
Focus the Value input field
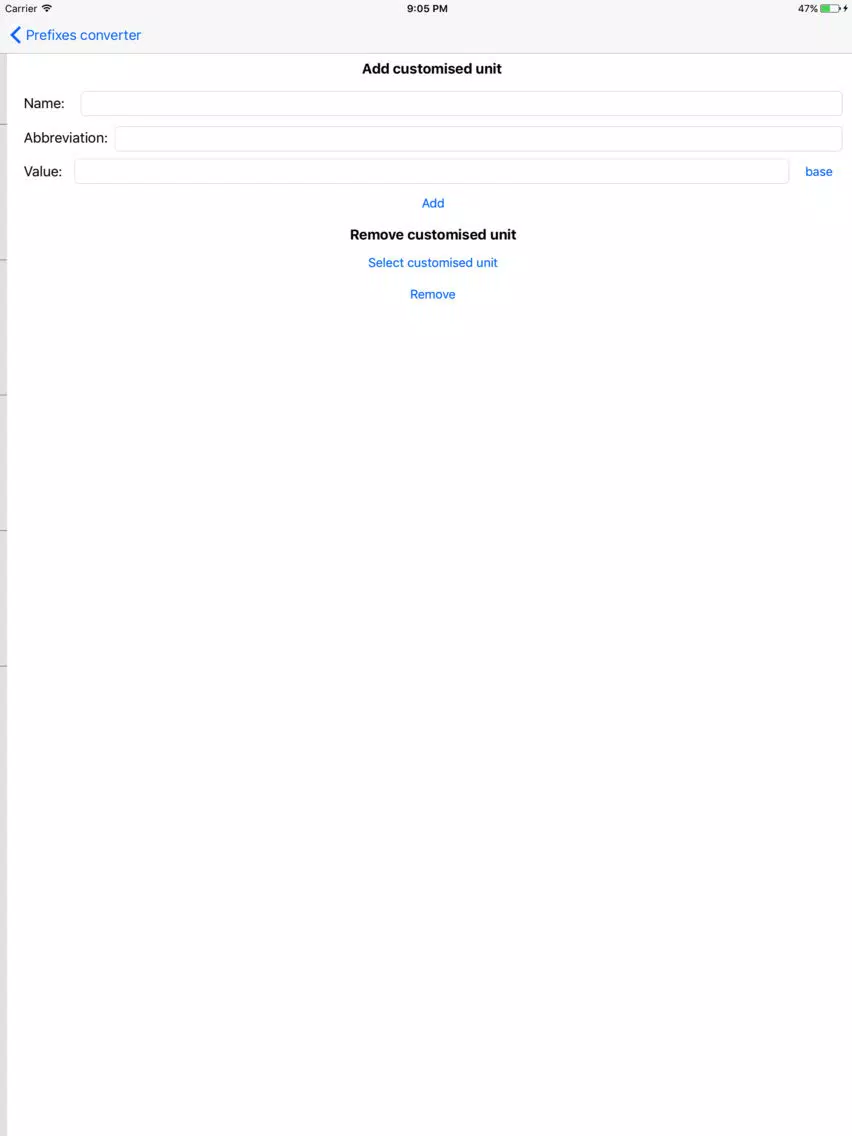click(431, 172)
